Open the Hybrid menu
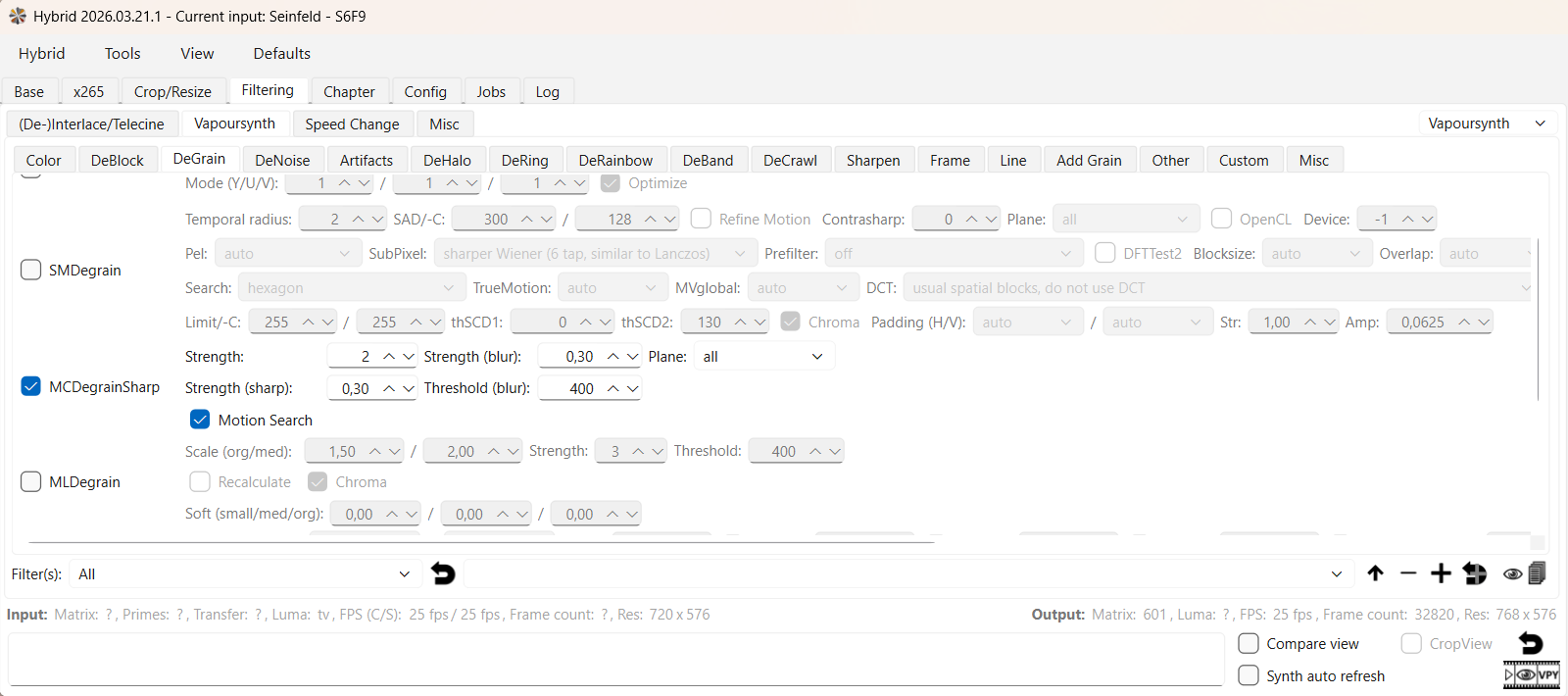Viewport: 1568px width, 696px height. 41,54
